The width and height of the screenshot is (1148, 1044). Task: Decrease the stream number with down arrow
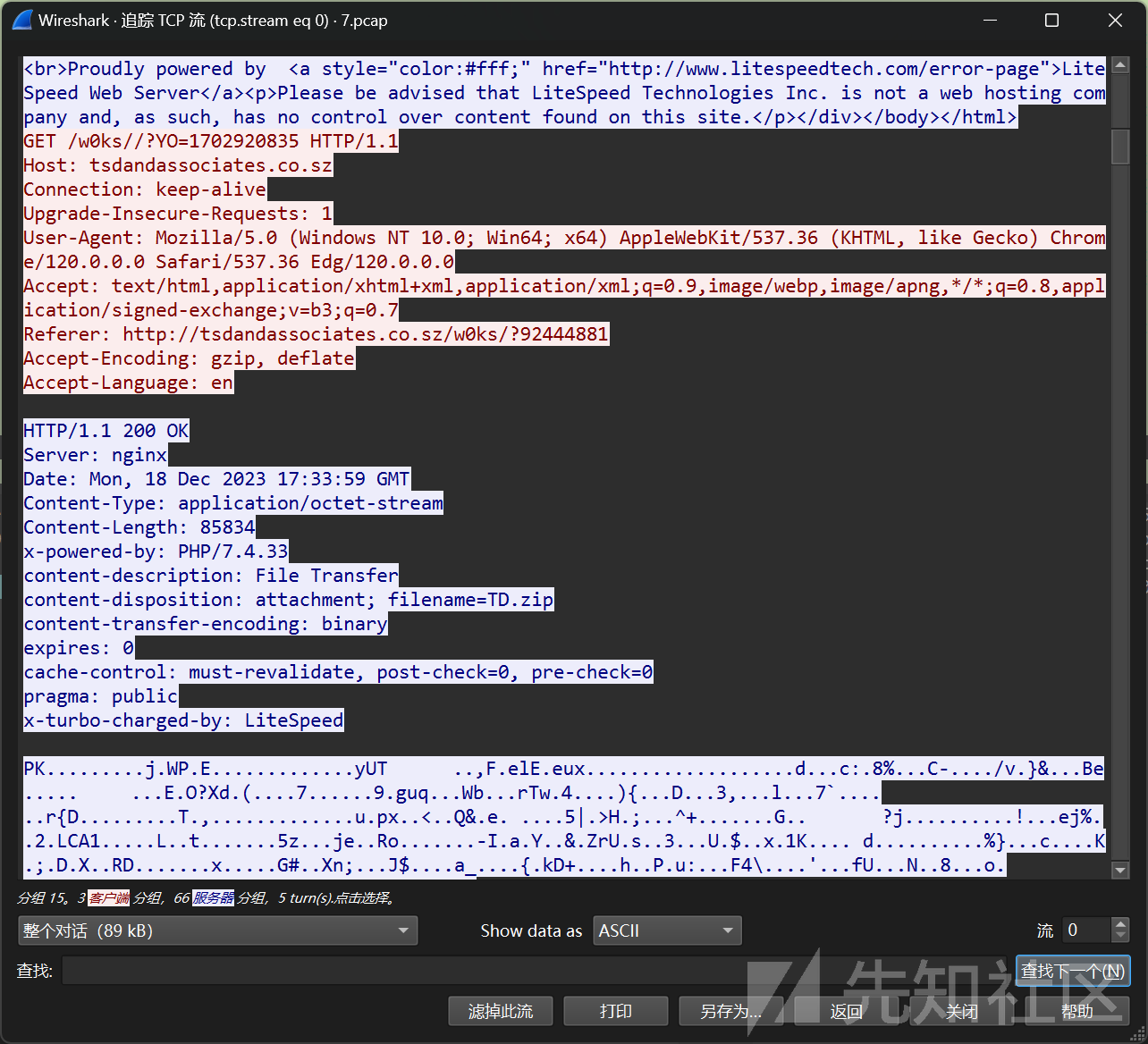(1120, 937)
